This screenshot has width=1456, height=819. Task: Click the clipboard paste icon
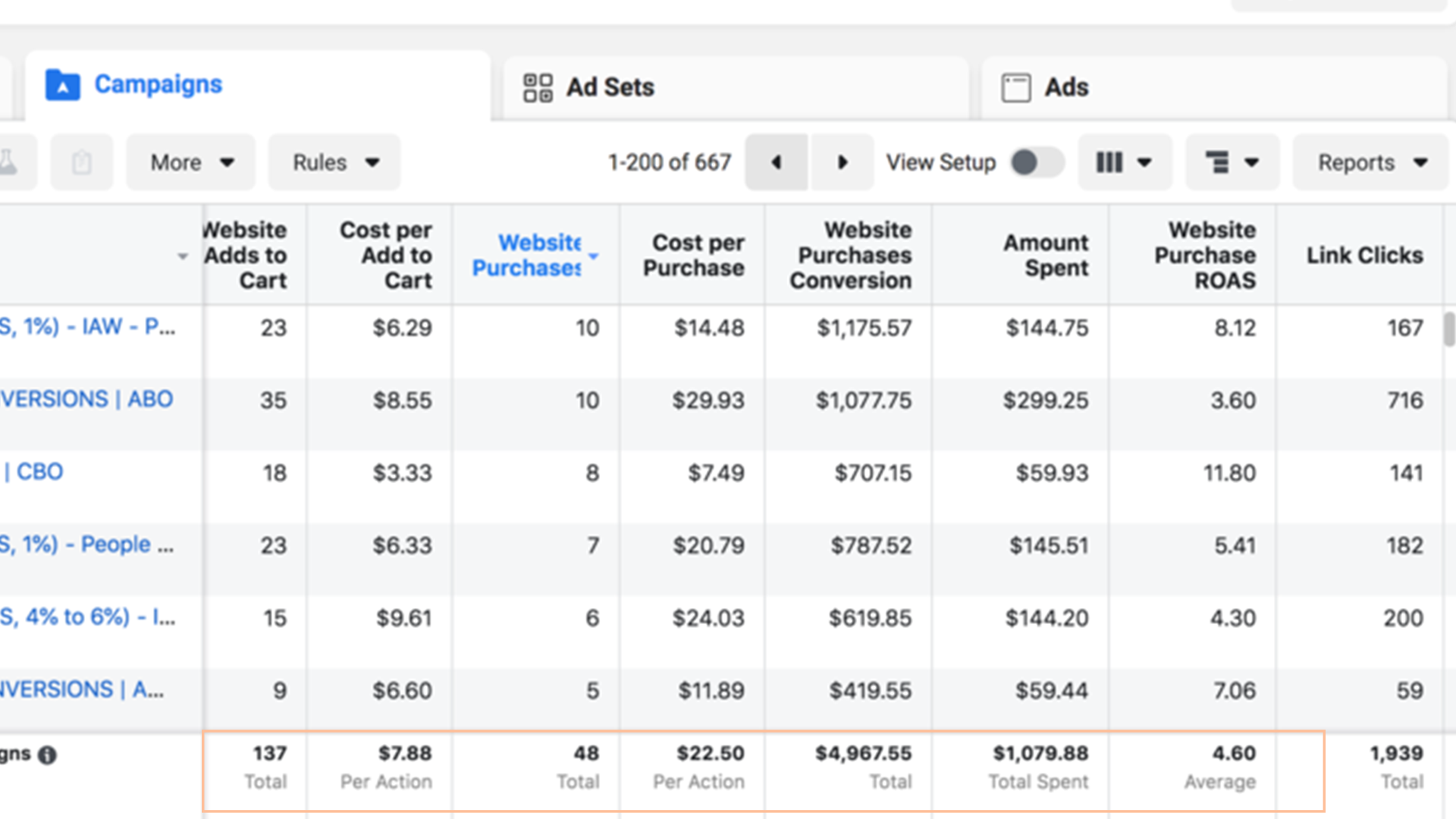coord(82,162)
